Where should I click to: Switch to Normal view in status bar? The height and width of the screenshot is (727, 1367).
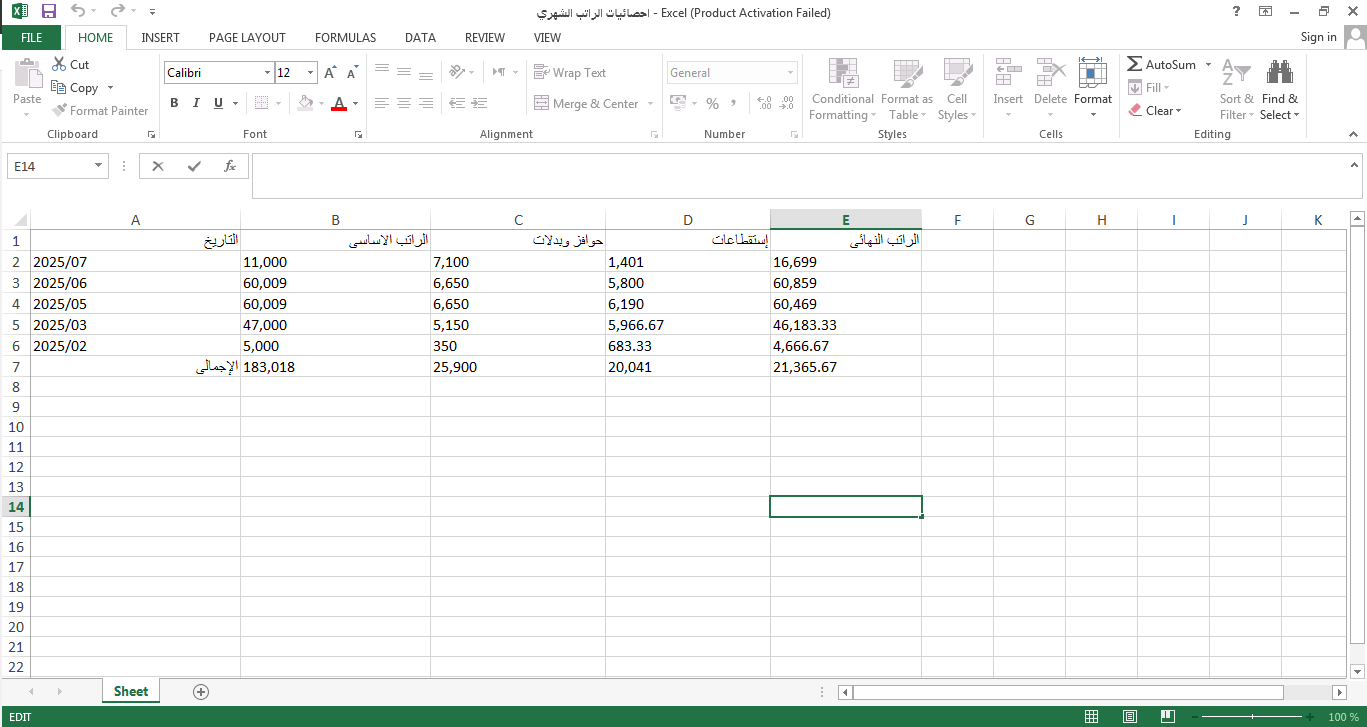1092,717
